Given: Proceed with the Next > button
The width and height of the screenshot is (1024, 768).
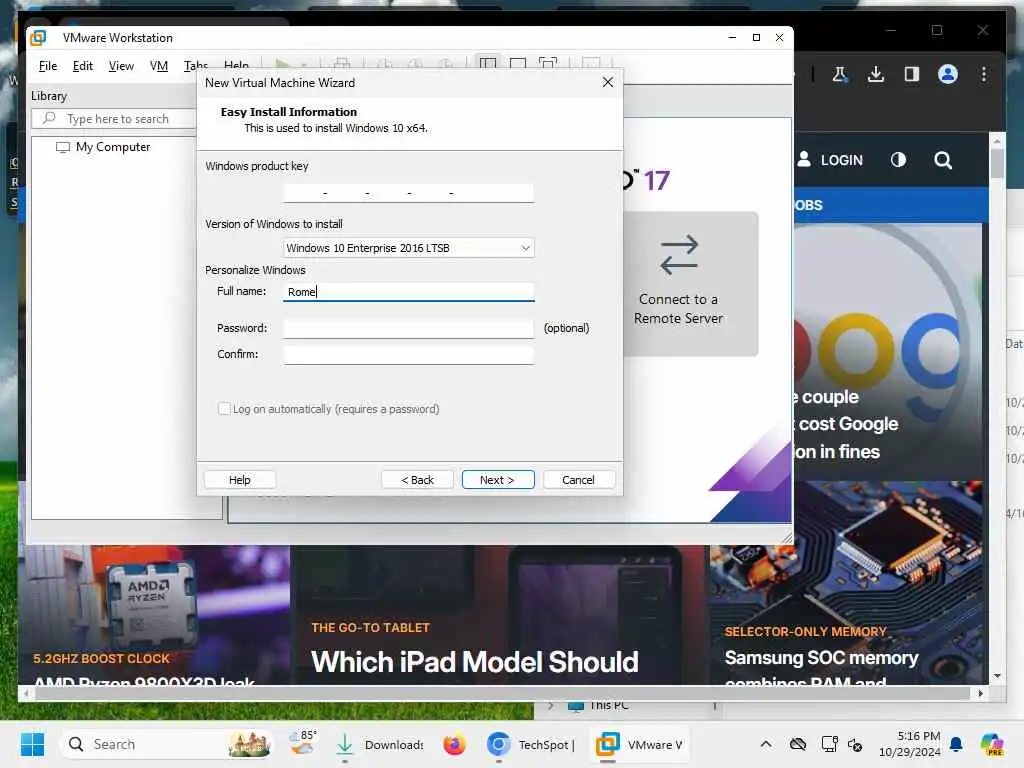Looking at the screenshot, I should click(498, 480).
